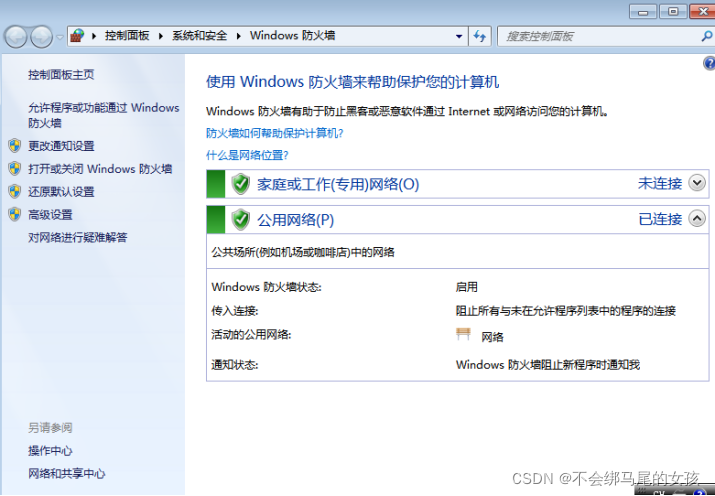Image resolution: width=715 pixels, height=496 pixels.
Task: Open 对网络进行疑难解答 link
Action: pyautogui.click(x=78, y=237)
